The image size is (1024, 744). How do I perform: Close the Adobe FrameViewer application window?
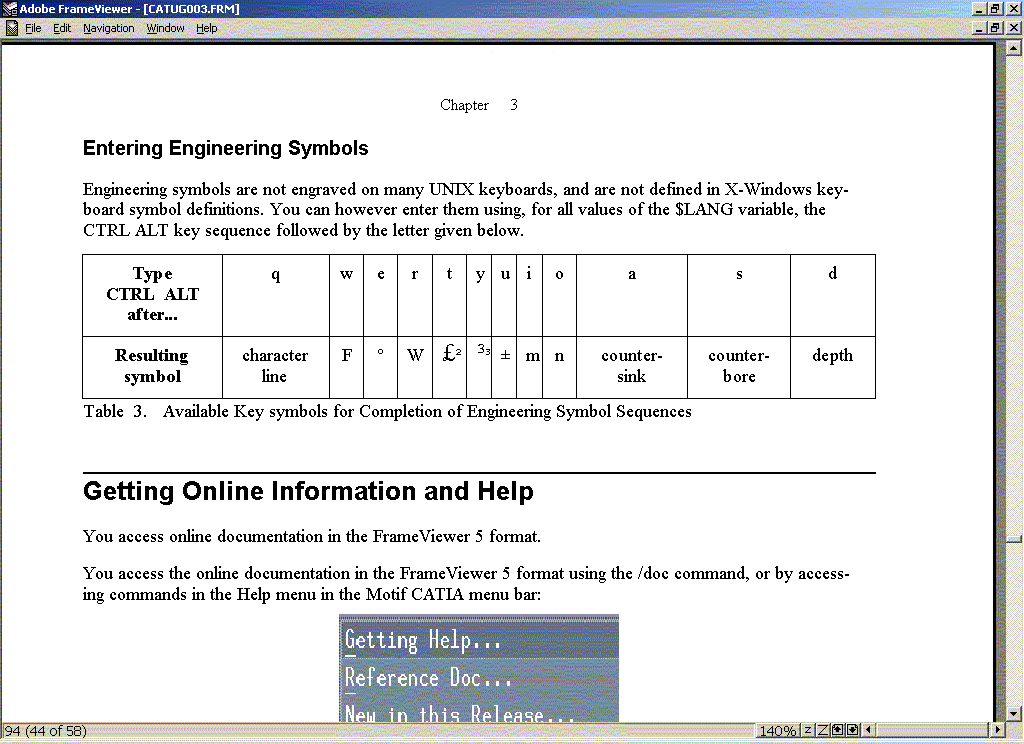(x=1013, y=8)
